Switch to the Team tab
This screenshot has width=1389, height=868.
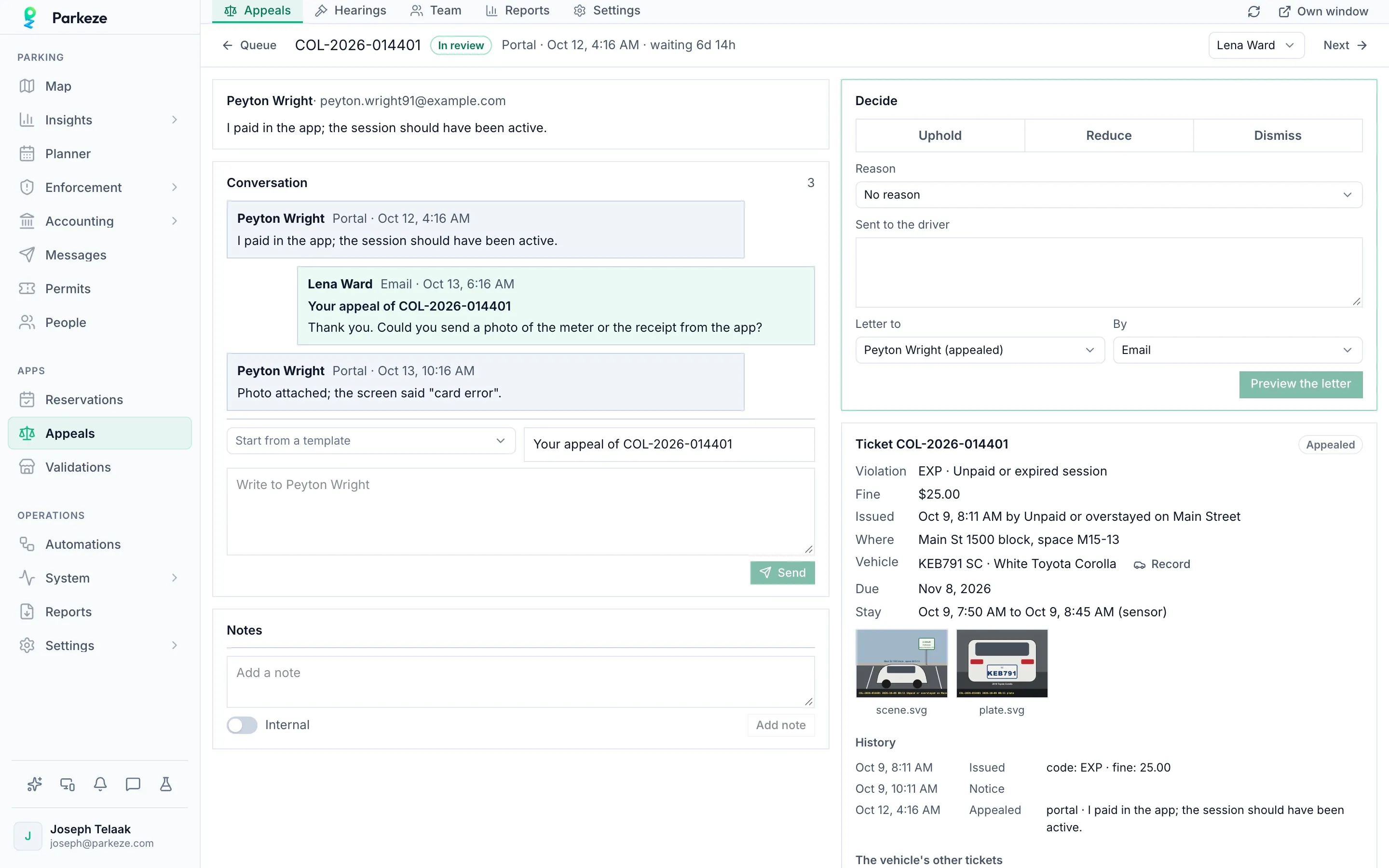coord(436,11)
